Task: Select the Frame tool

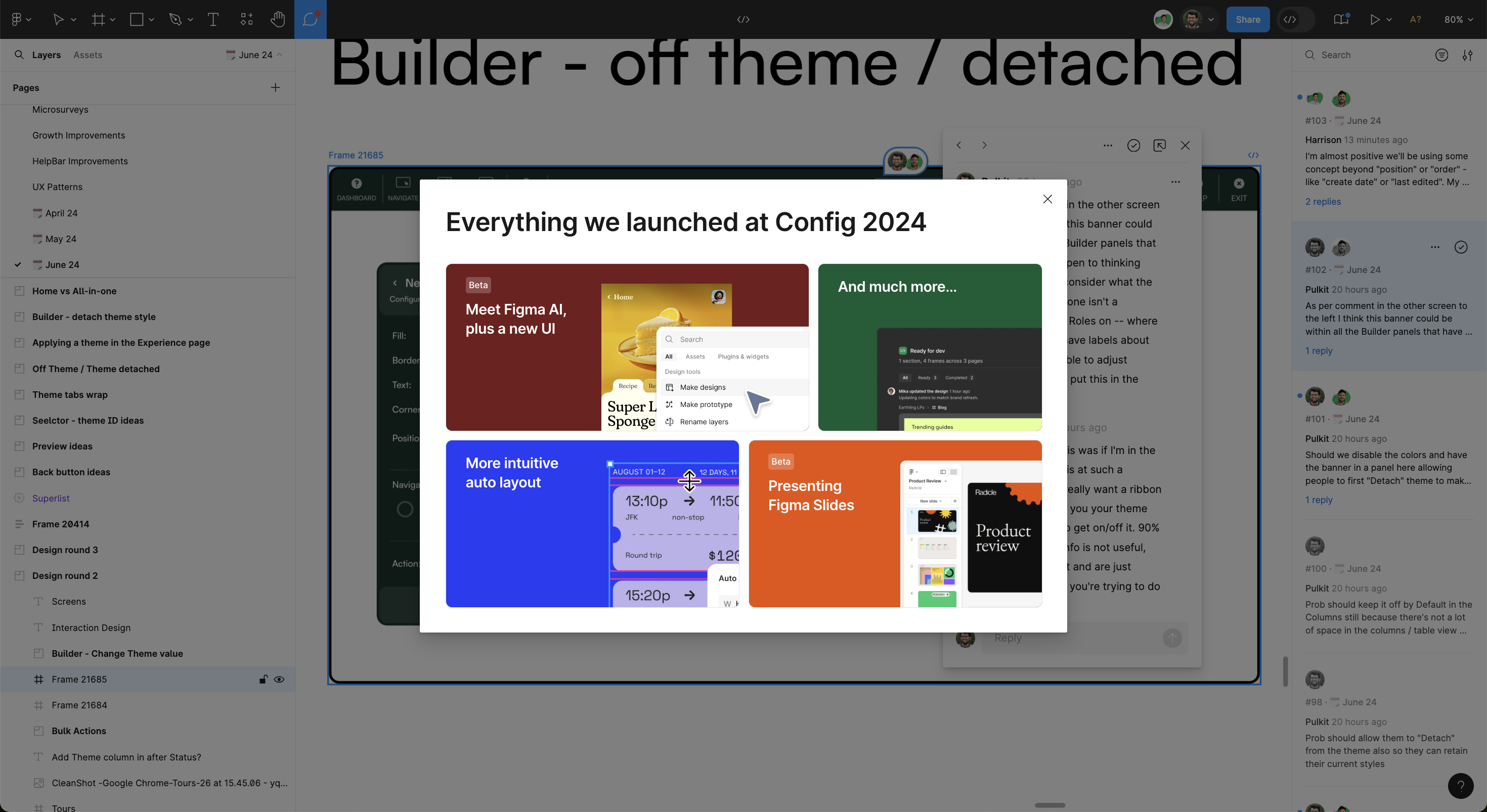Action: [x=98, y=19]
